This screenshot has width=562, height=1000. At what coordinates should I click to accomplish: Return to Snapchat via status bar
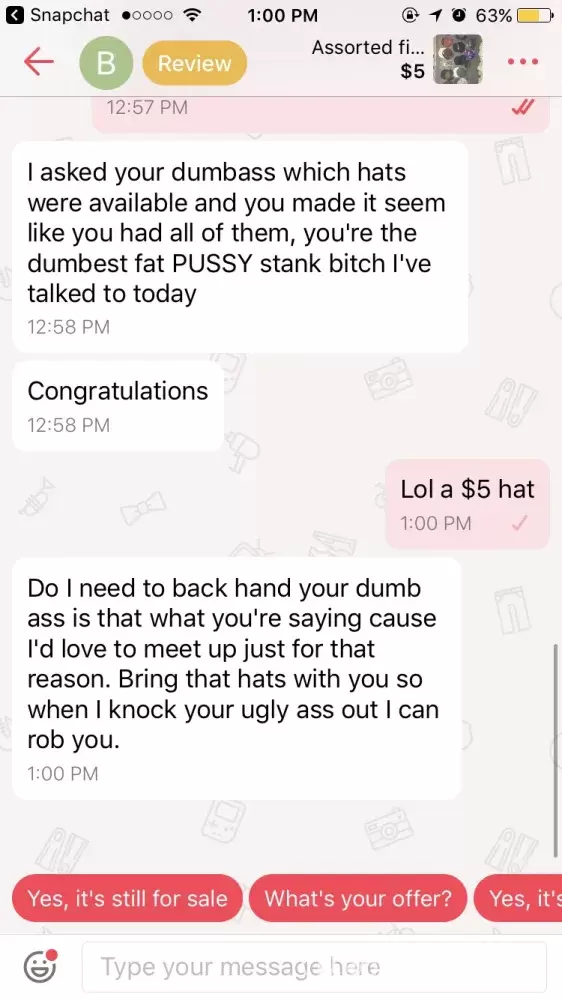click(x=58, y=15)
